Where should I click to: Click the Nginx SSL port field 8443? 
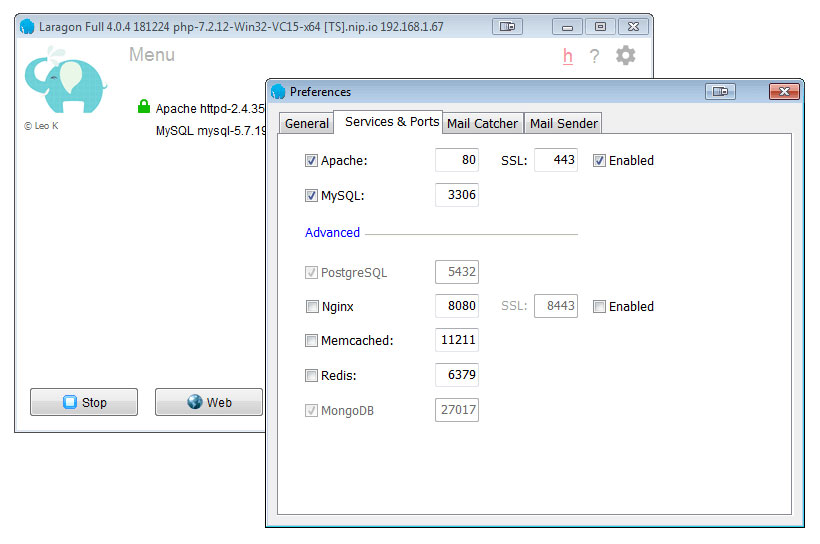[556, 306]
